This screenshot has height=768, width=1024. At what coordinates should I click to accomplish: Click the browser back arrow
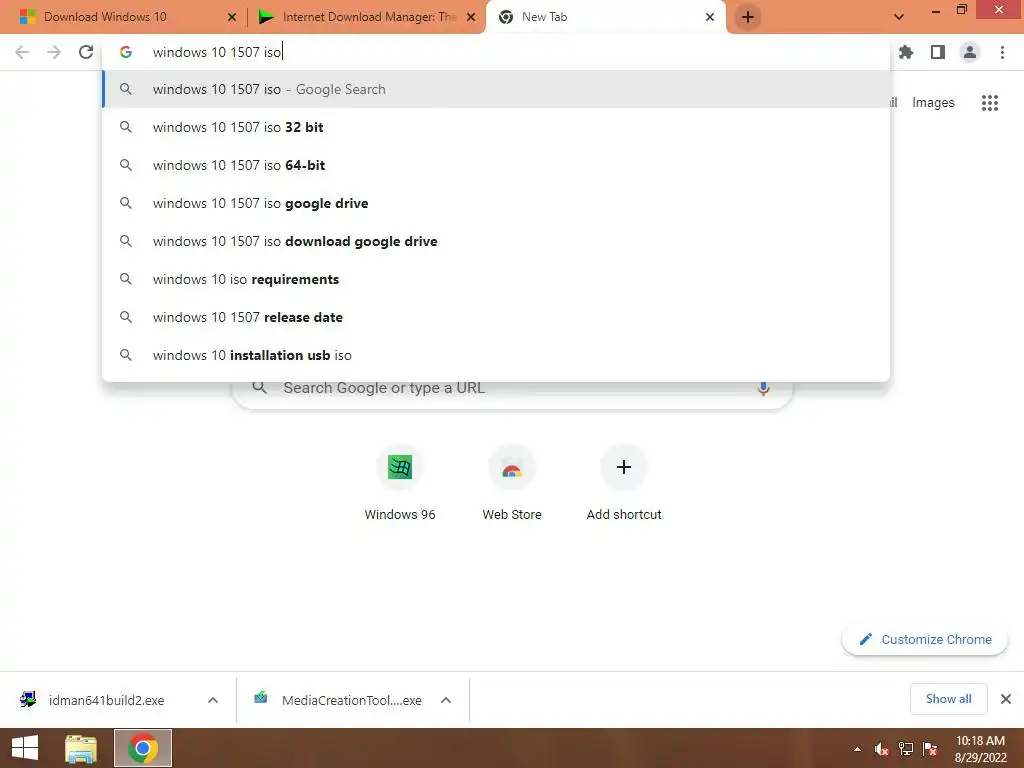click(22, 52)
